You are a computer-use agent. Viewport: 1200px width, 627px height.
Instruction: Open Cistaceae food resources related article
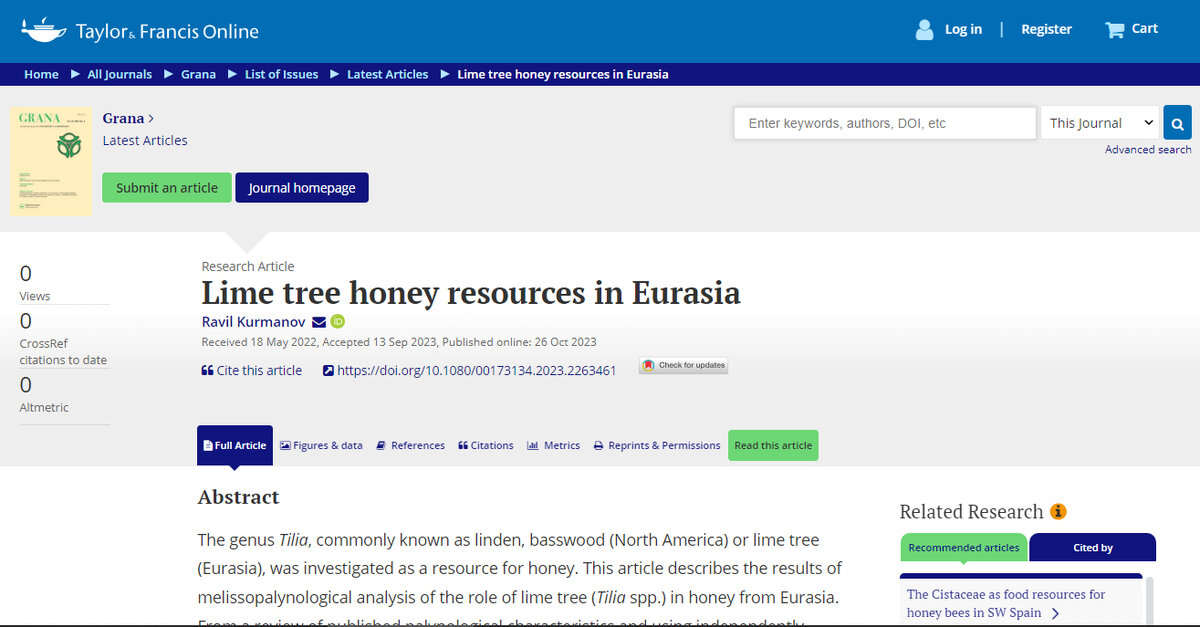coord(1006,603)
